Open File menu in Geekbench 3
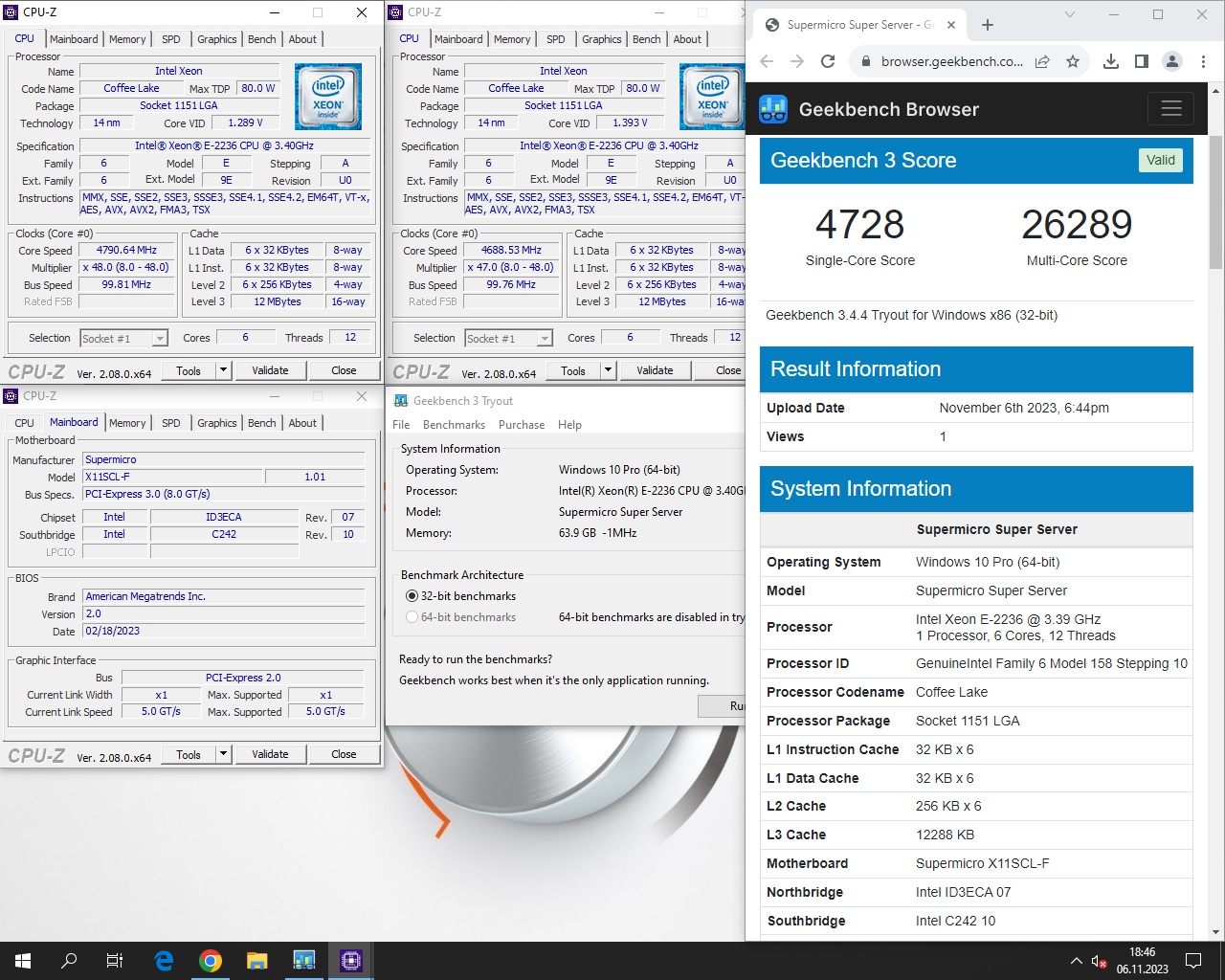The height and width of the screenshot is (980, 1225). tap(401, 425)
